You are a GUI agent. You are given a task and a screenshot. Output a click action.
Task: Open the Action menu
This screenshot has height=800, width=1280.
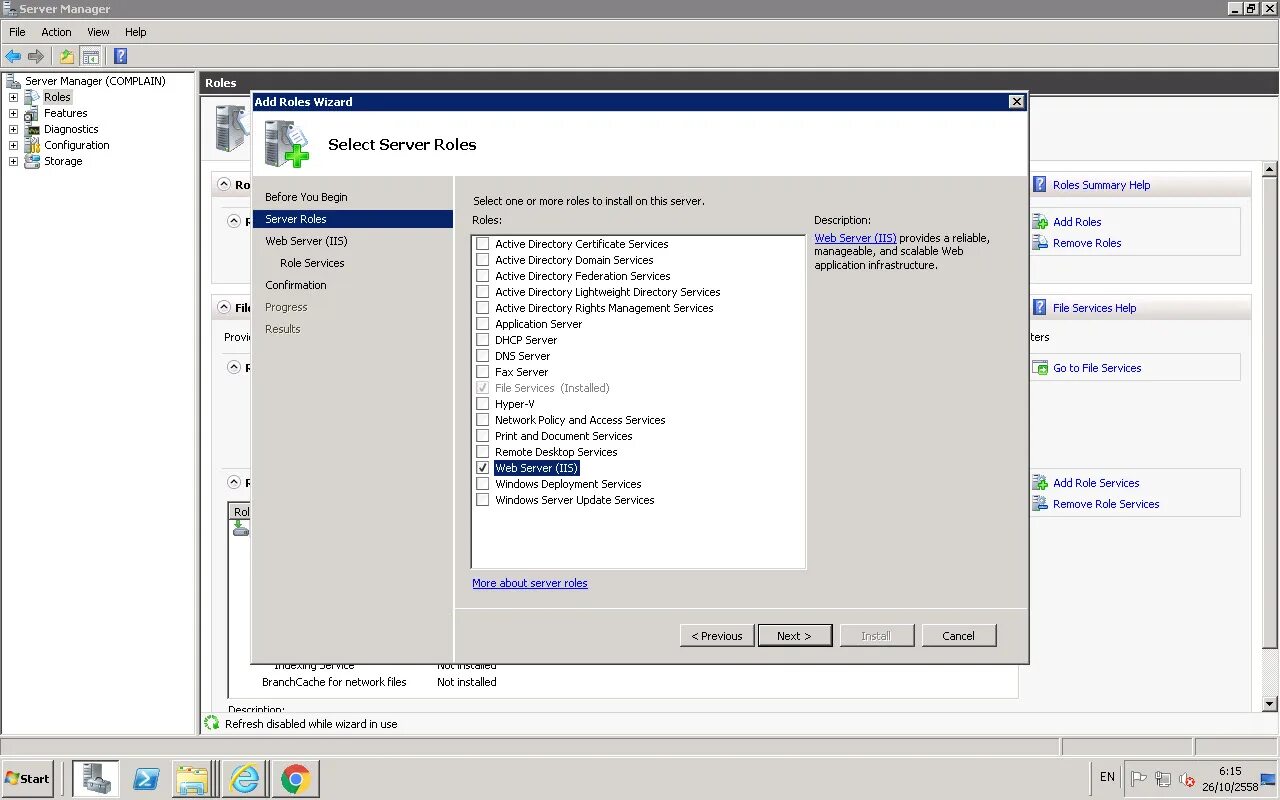[56, 32]
